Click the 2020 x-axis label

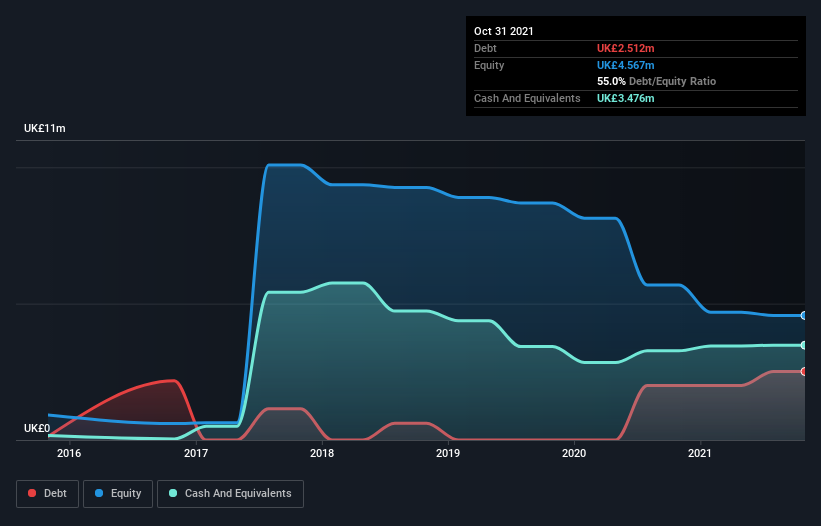tap(574, 453)
